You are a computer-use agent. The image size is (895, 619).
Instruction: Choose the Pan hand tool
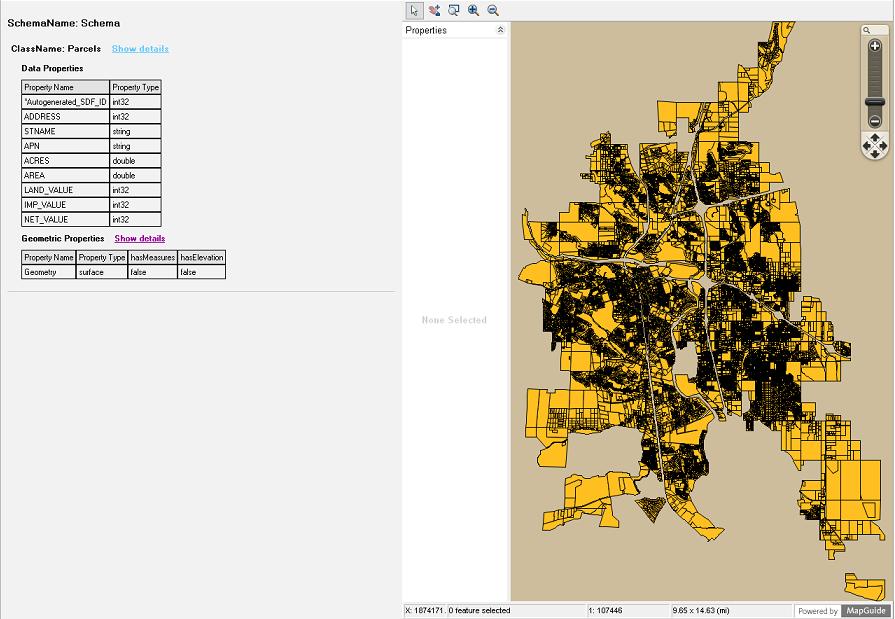434,10
